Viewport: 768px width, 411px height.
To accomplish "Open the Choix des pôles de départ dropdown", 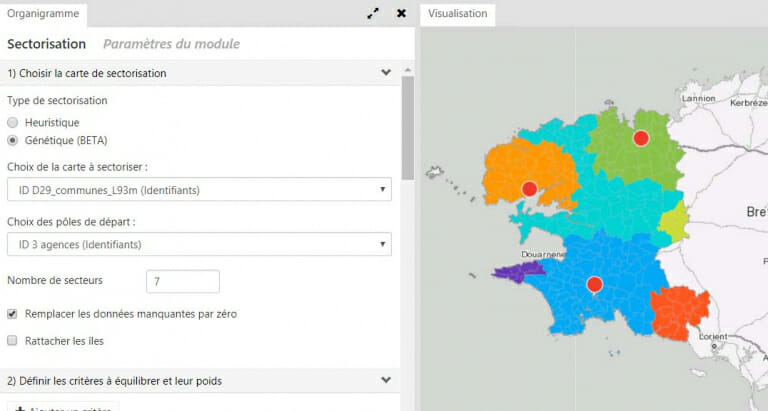I will tap(198, 244).
